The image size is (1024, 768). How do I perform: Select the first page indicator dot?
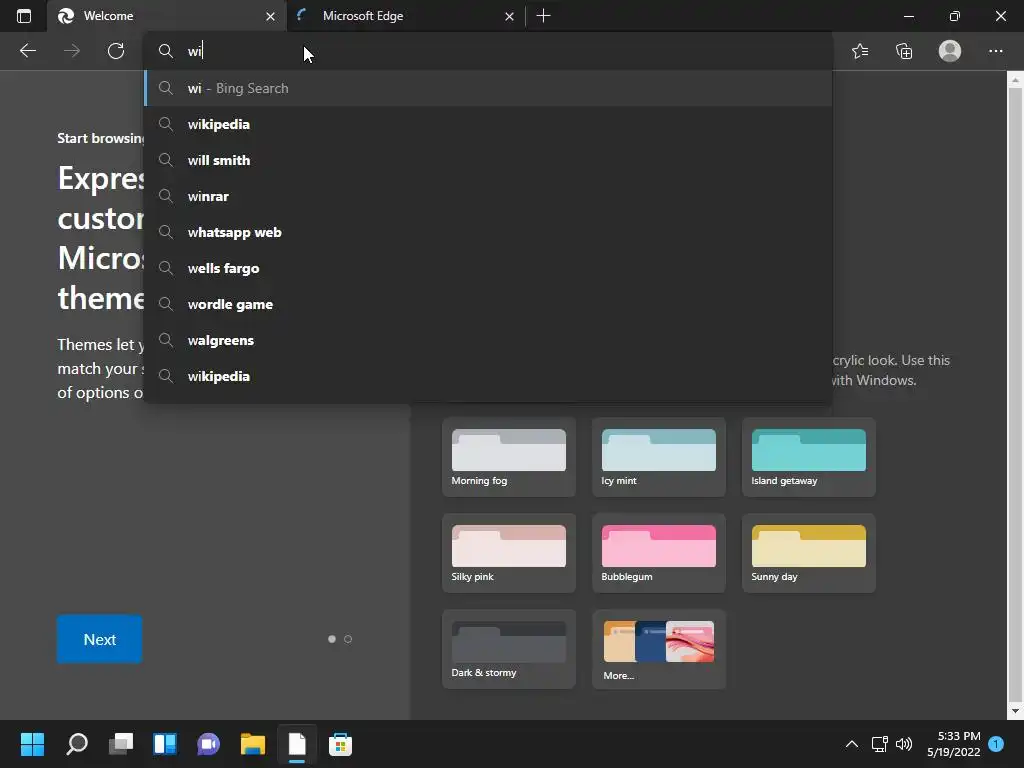pyautogui.click(x=332, y=639)
